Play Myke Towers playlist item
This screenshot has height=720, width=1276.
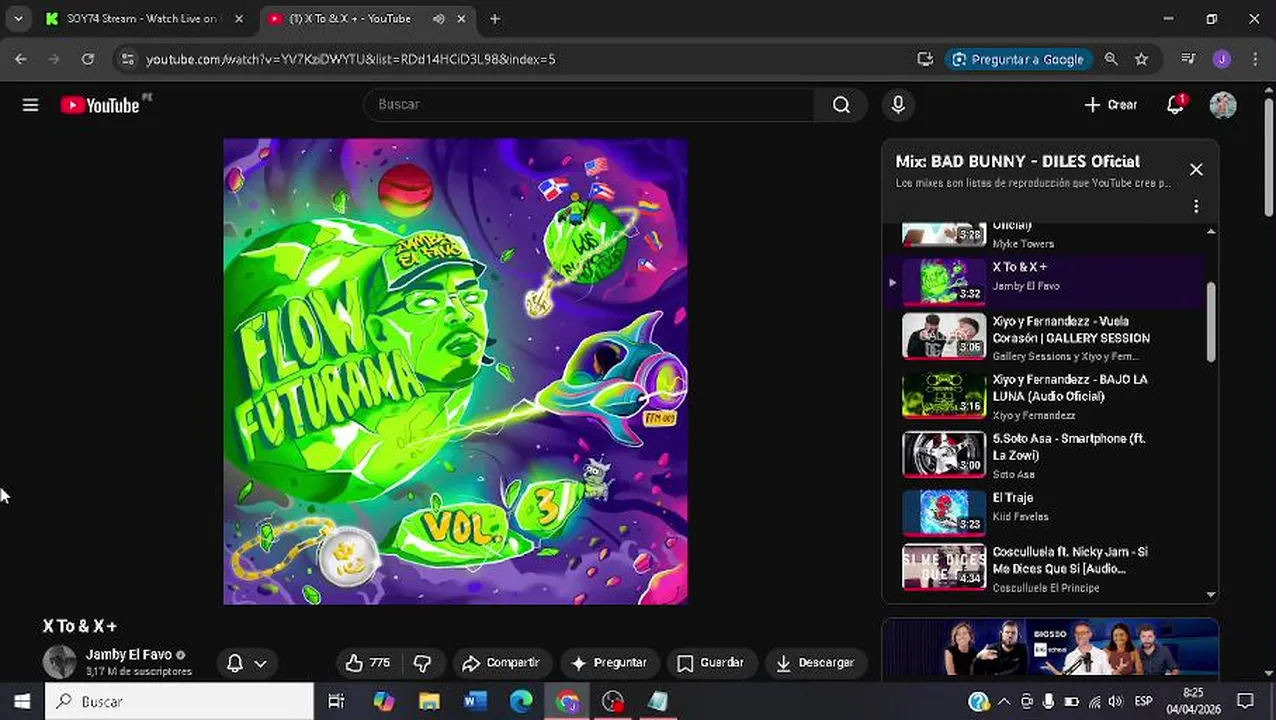pos(1046,236)
